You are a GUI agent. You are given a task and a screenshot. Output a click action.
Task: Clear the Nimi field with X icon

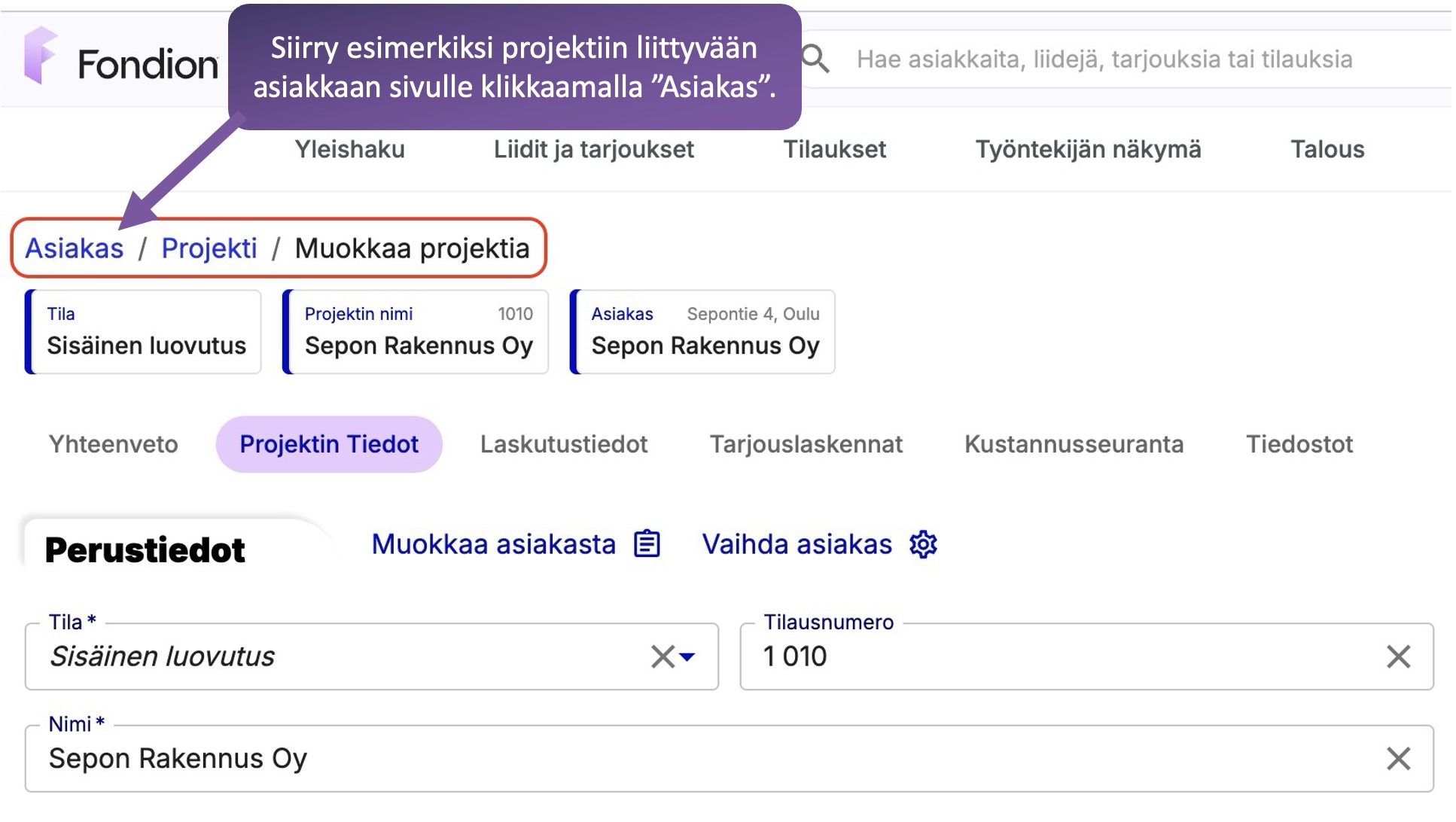click(1398, 758)
